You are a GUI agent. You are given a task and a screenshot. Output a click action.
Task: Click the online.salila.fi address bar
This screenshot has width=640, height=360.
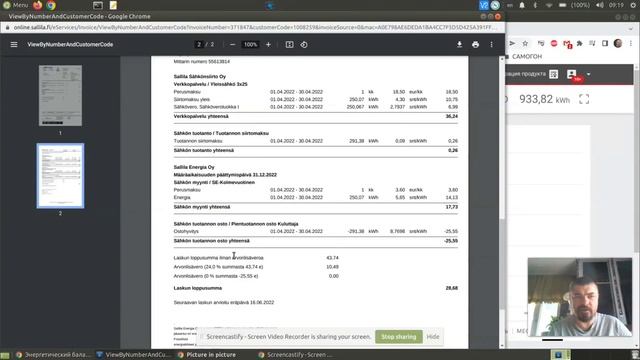pos(255,27)
